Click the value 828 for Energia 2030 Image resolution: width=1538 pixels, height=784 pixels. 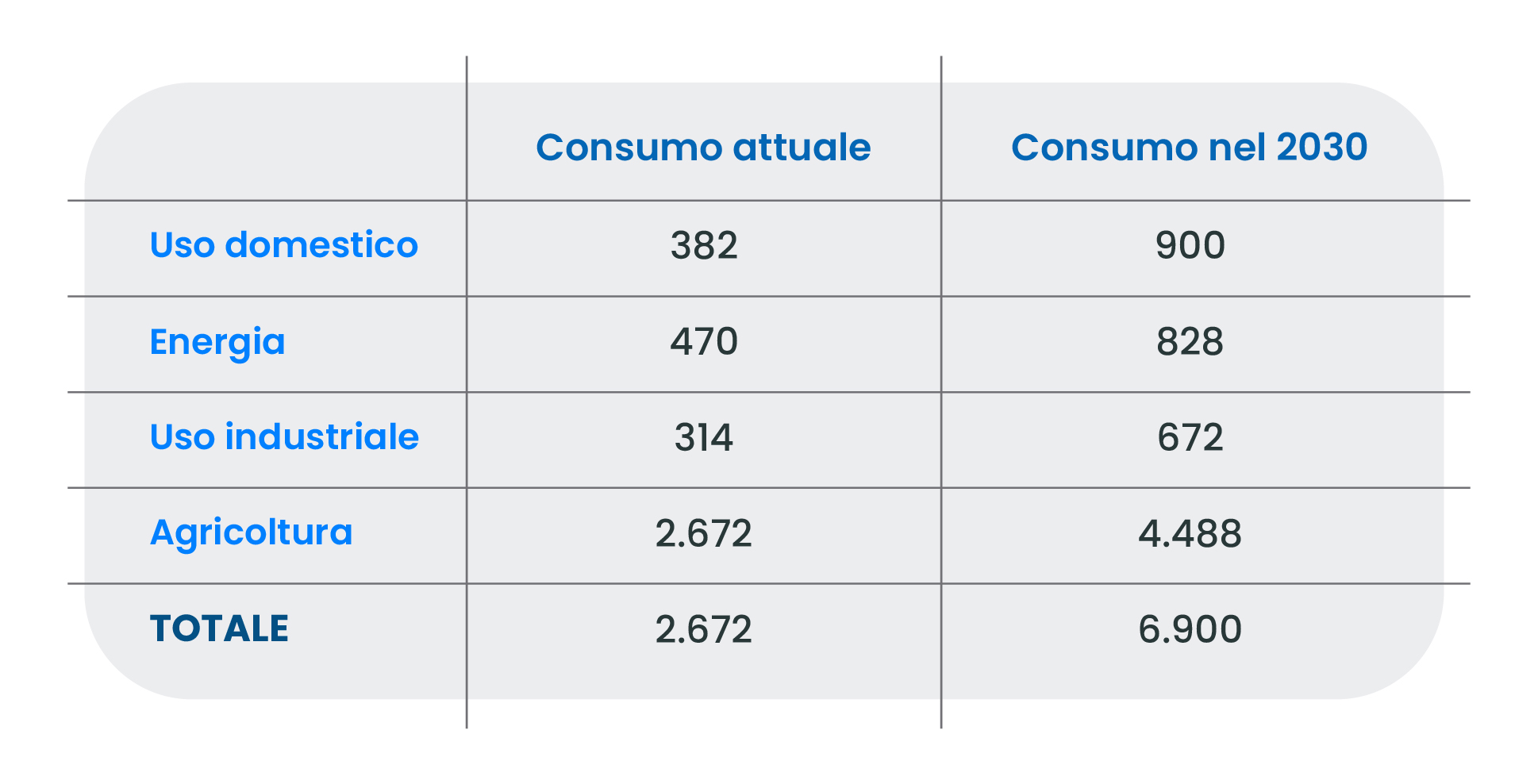[1190, 342]
